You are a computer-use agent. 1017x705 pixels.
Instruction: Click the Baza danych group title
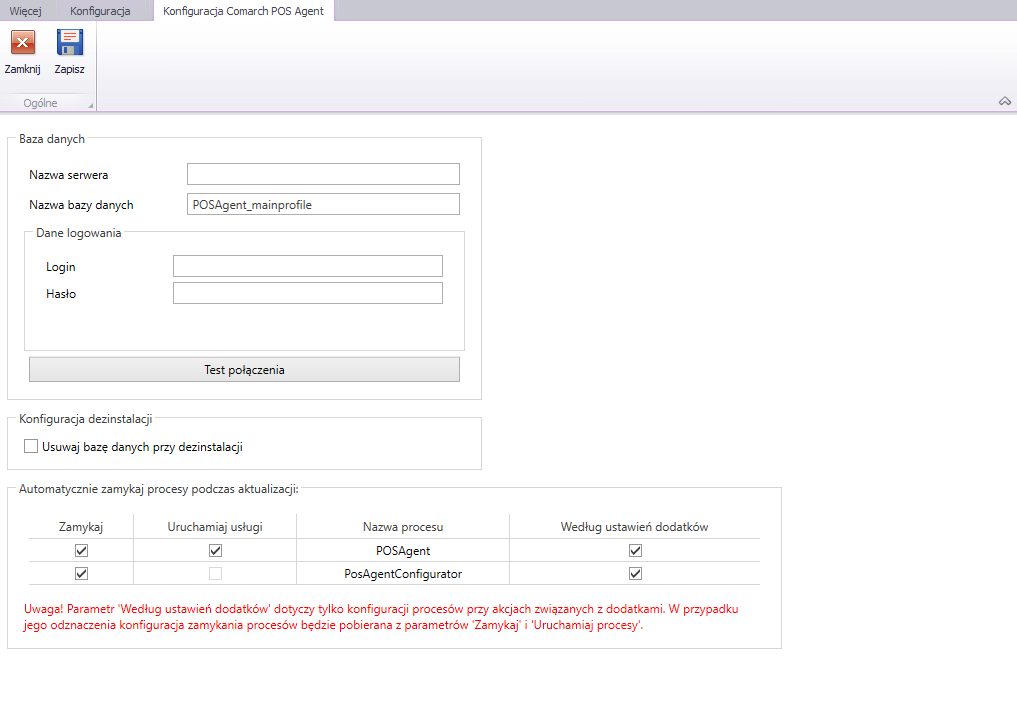click(52, 139)
